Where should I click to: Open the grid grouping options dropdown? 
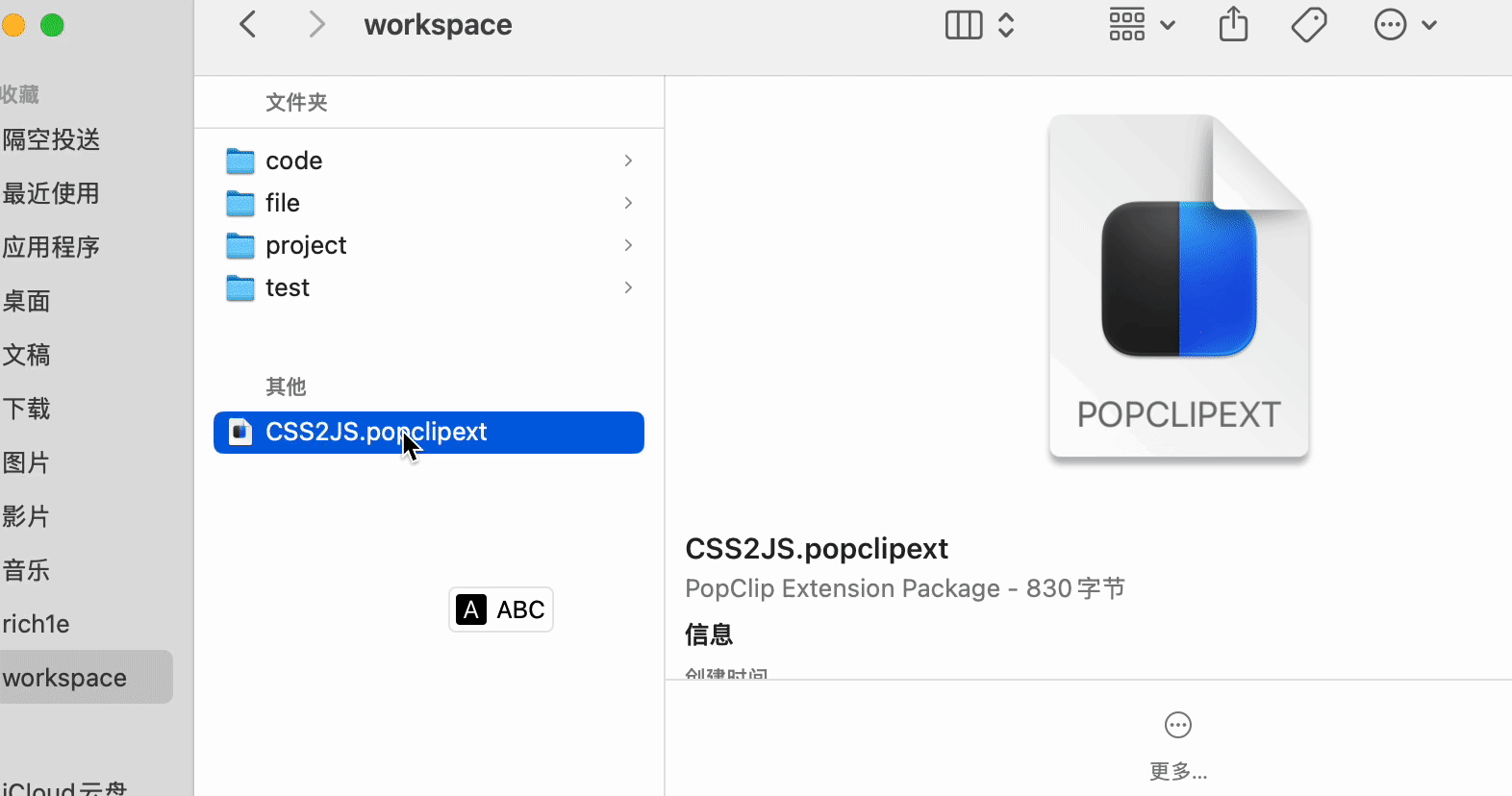[x=1141, y=25]
